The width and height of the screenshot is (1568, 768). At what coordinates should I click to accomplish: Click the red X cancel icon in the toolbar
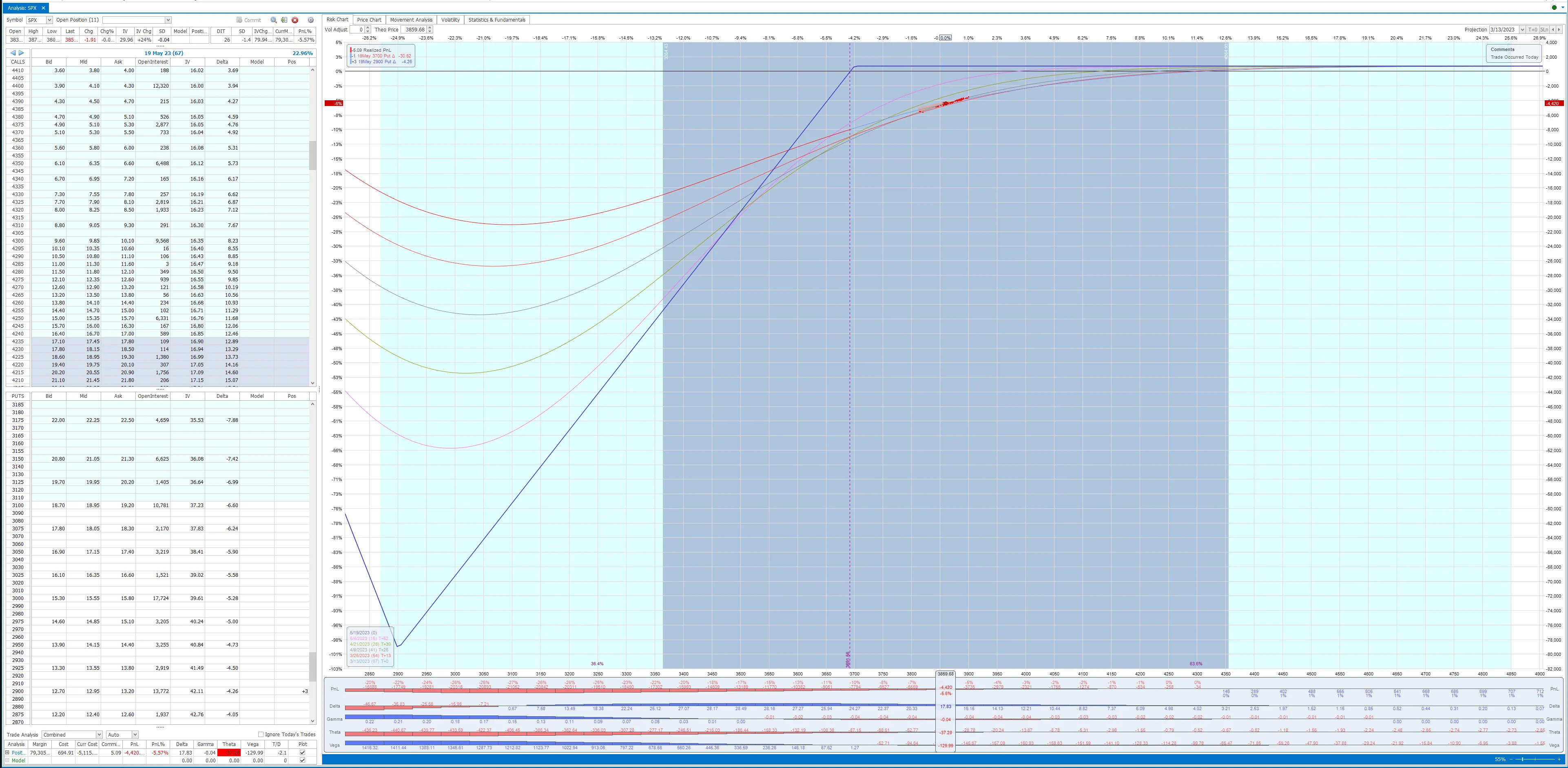296,20
